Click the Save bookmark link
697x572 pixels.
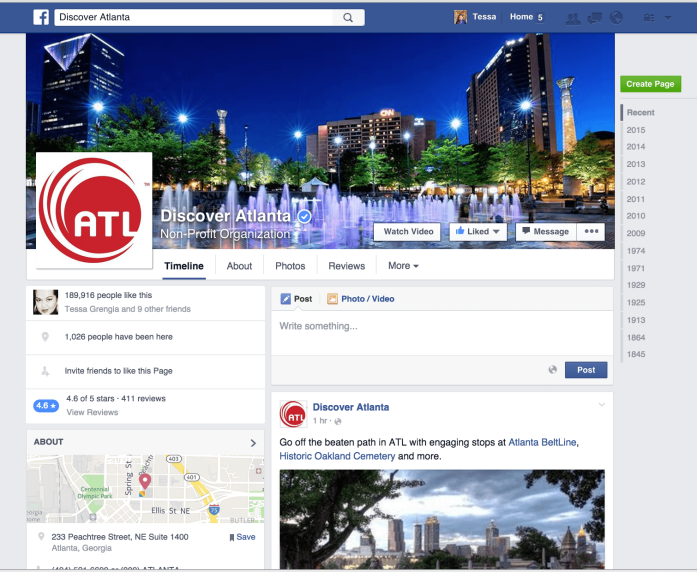pyautogui.click(x=242, y=537)
